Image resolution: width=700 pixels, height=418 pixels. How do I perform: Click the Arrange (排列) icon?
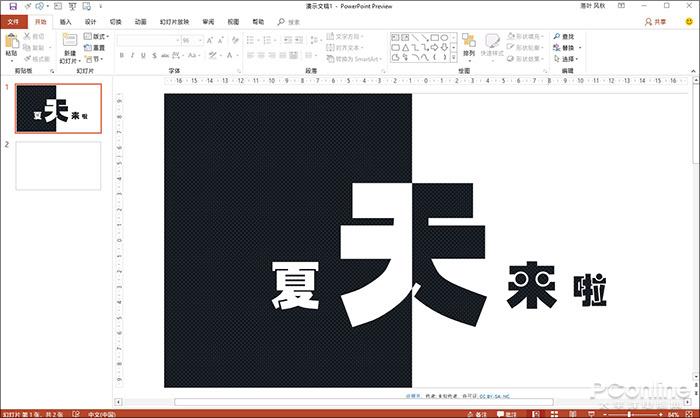pyautogui.click(x=468, y=44)
